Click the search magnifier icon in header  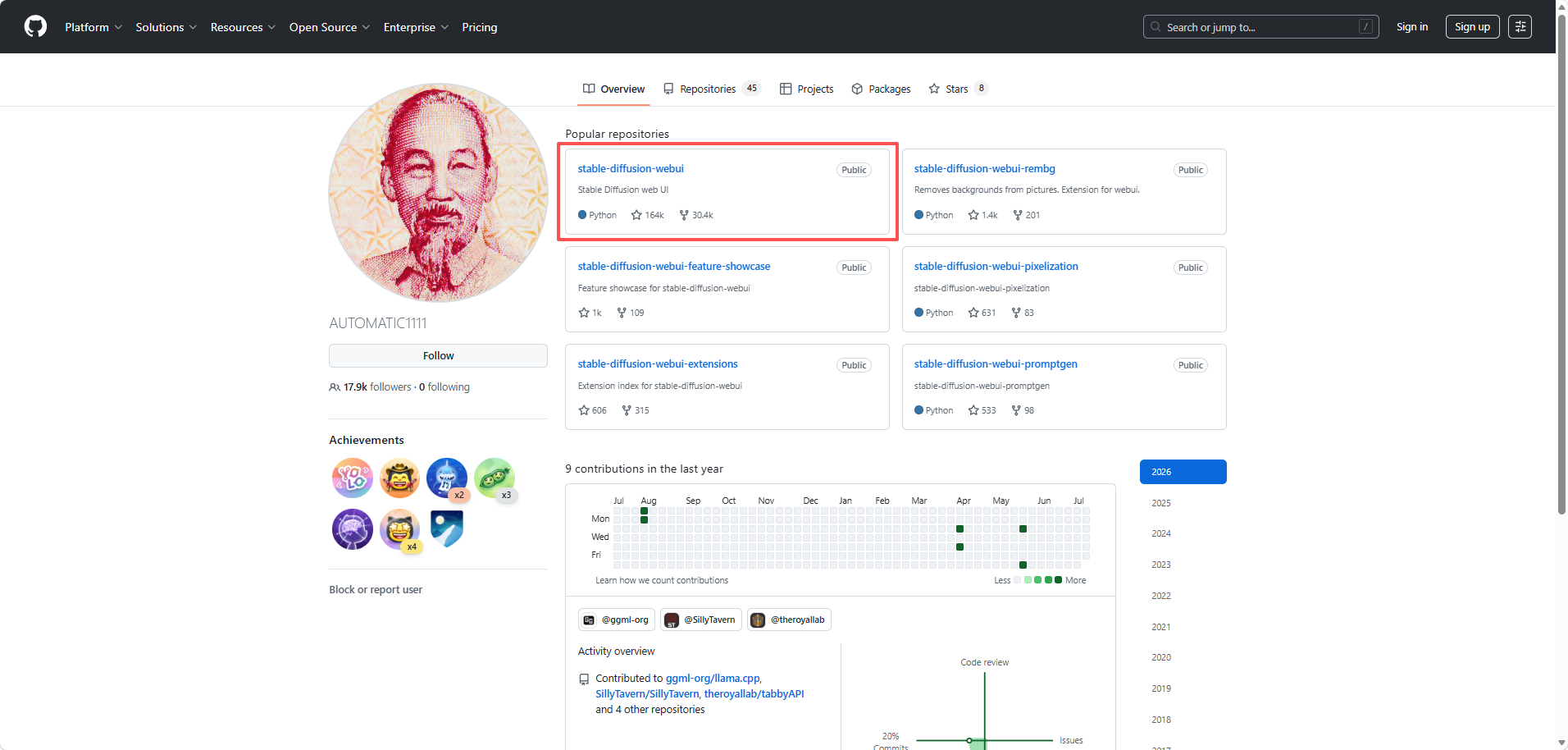(x=1155, y=27)
